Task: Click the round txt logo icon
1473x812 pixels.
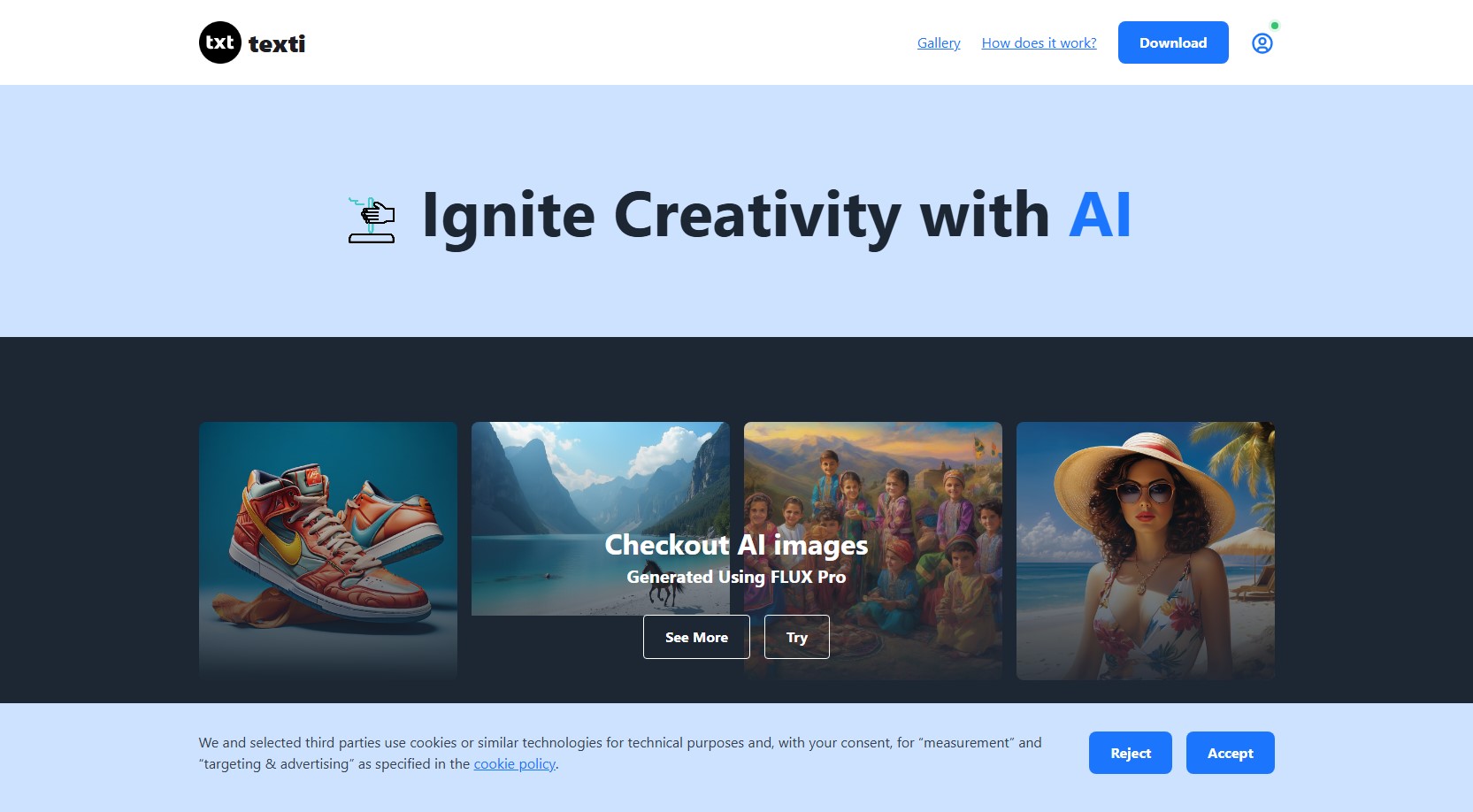Action: 220,42
